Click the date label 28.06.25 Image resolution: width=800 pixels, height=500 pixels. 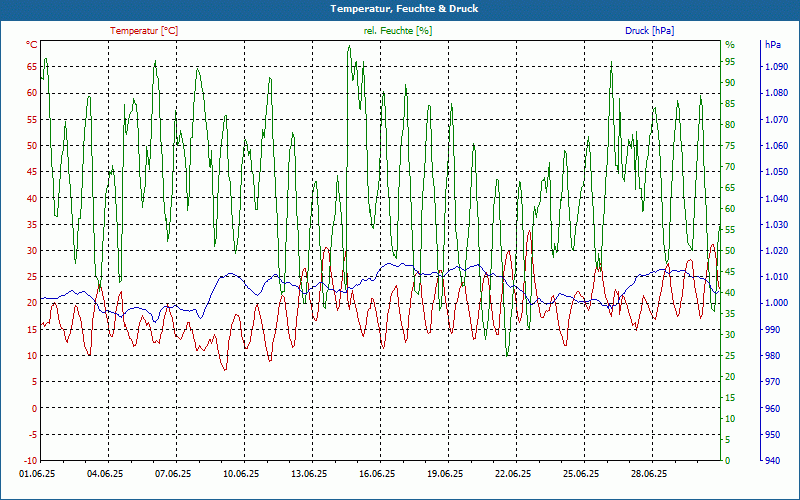[649, 474]
